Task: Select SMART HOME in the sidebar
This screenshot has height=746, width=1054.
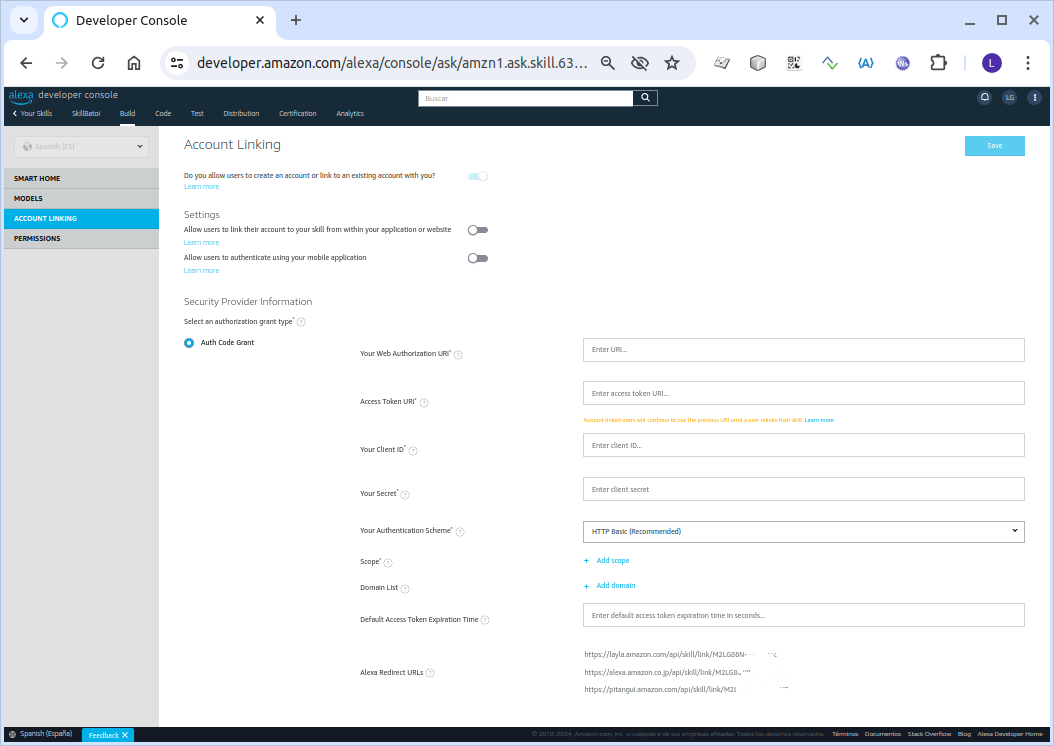Action: click(x=81, y=178)
